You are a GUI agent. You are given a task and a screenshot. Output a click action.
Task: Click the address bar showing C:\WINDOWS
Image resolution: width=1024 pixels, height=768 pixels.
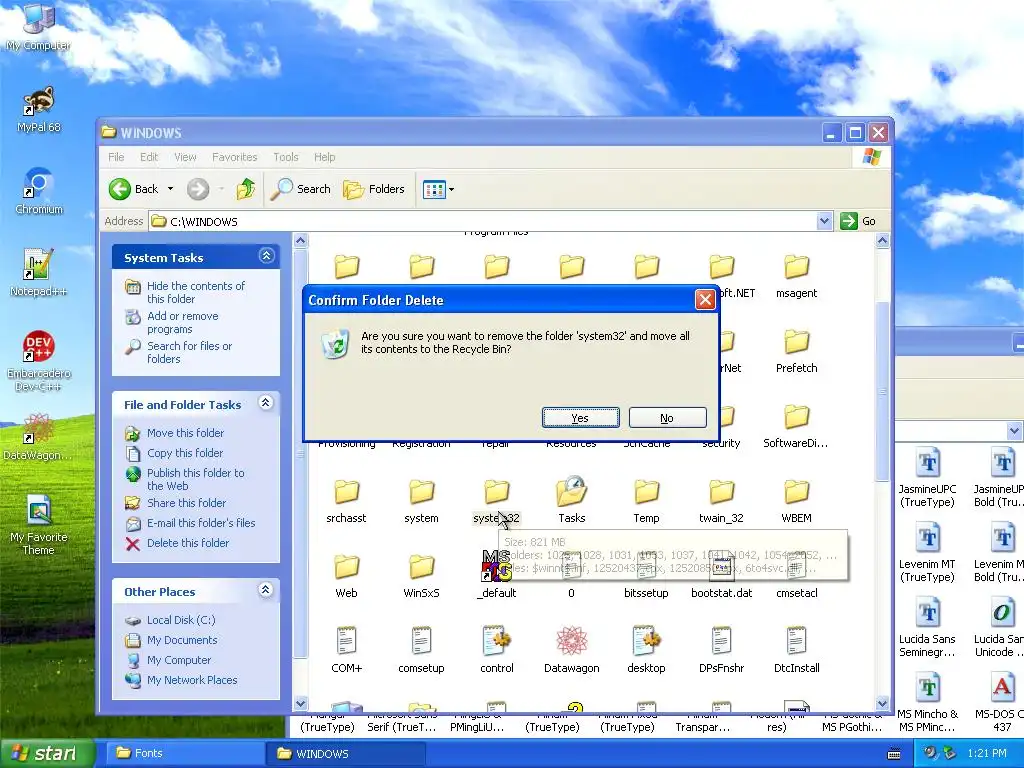(483, 221)
